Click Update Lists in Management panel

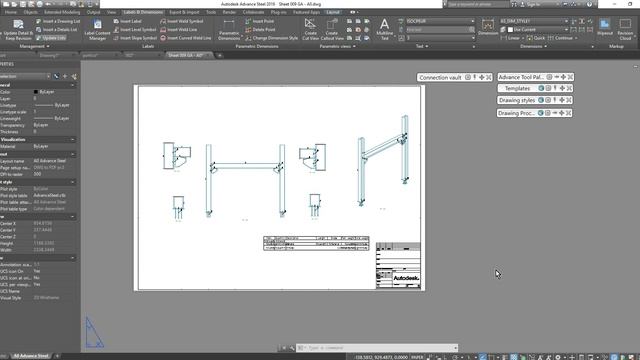pyautogui.click(x=51, y=38)
